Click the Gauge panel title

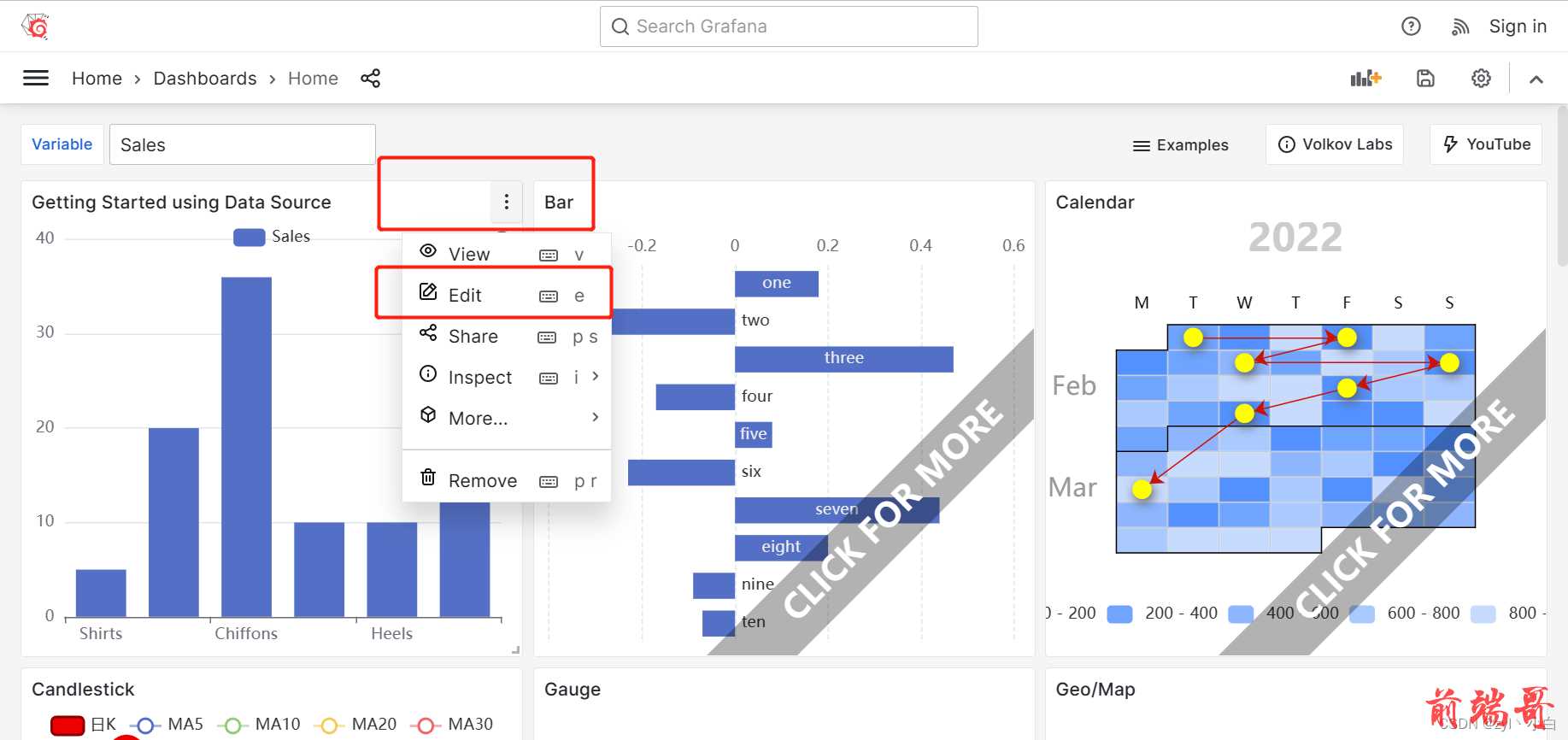(x=573, y=690)
